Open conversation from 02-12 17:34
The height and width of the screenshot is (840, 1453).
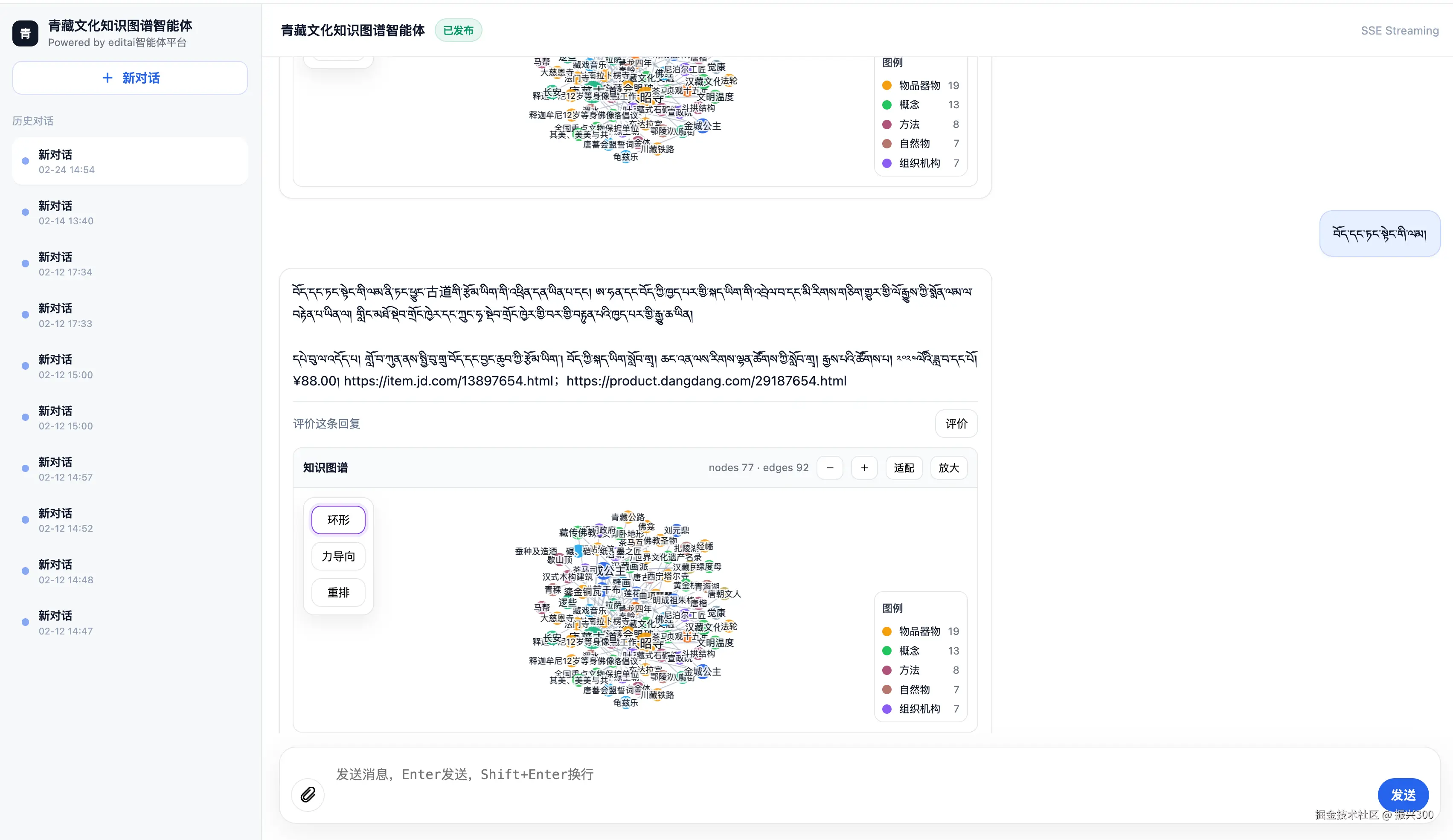(x=130, y=264)
